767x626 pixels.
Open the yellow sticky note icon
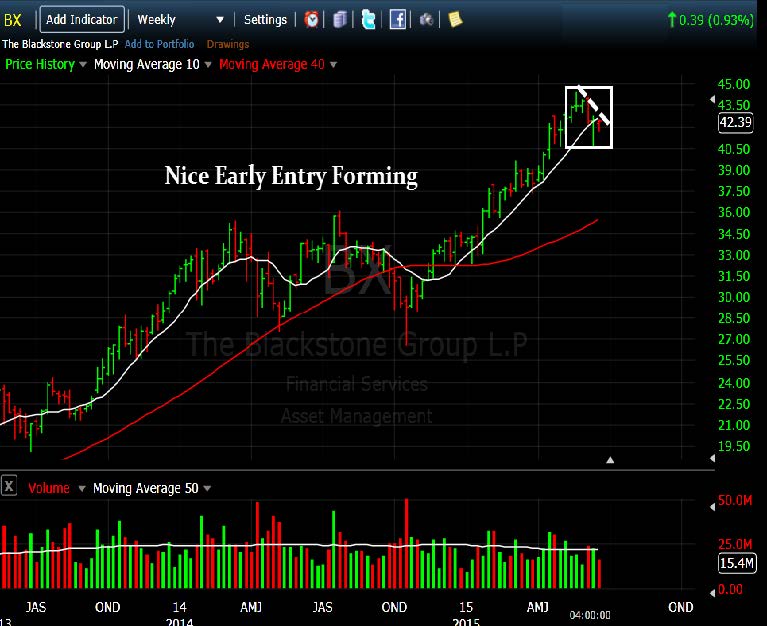click(455, 20)
